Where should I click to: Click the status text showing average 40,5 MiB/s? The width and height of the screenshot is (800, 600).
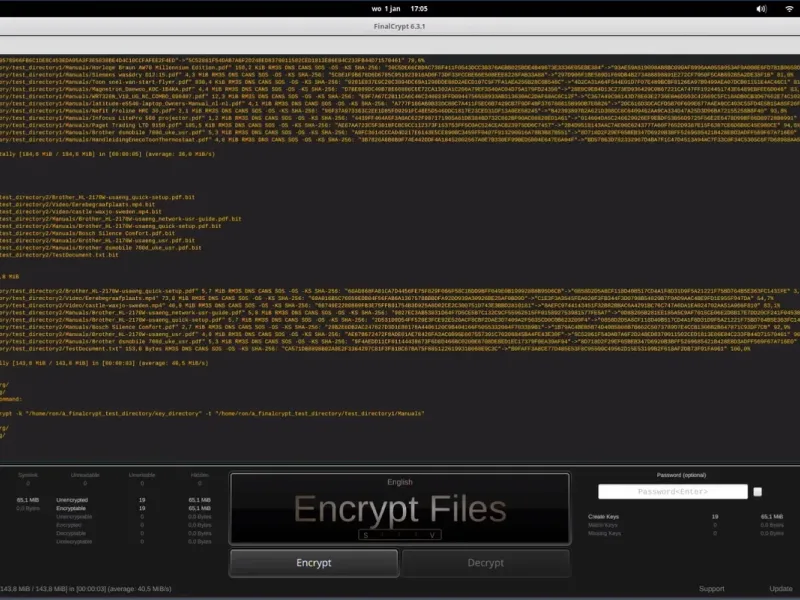coord(86,589)
